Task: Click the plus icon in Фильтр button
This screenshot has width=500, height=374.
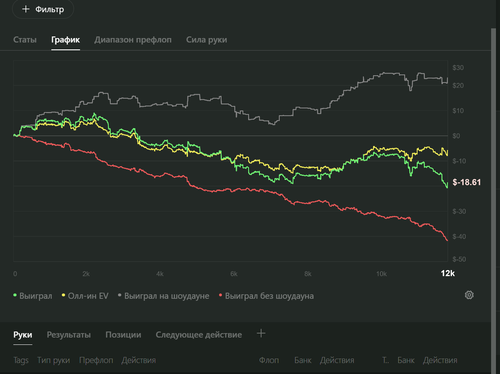Action: pyautogui.click(x=26, y=9)
